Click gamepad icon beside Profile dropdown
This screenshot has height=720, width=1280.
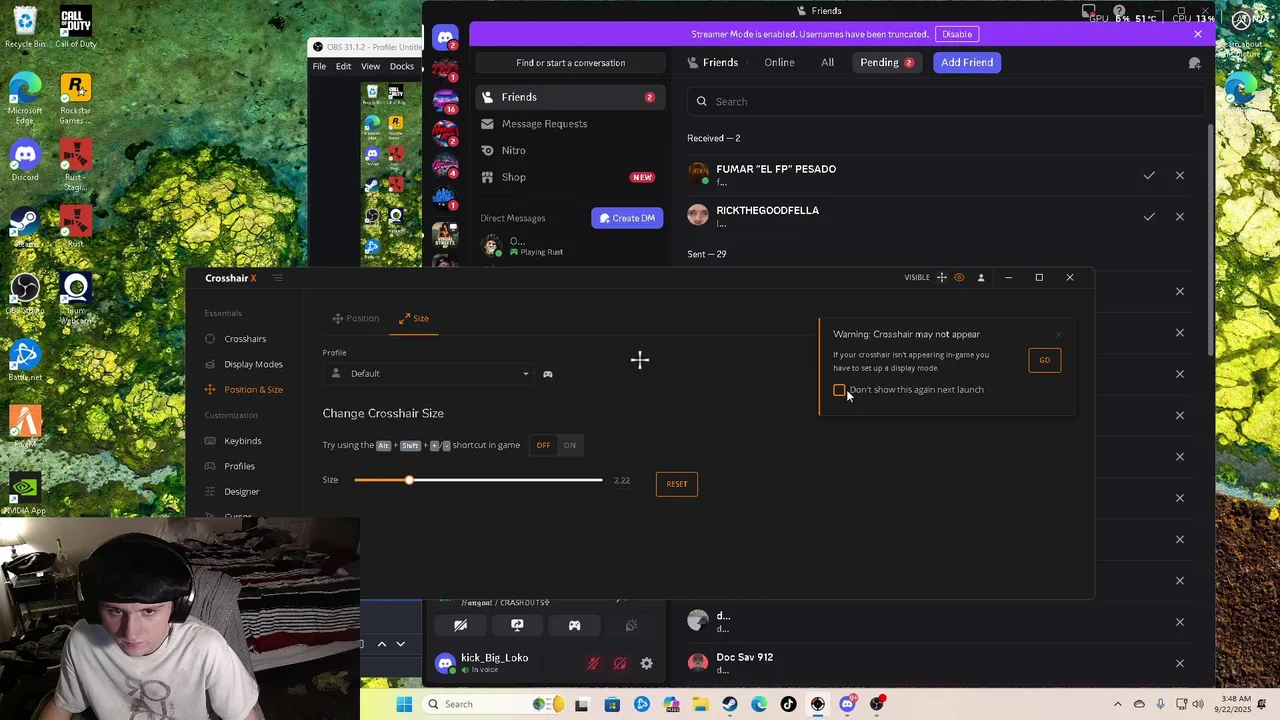click(x=547, y=374)
